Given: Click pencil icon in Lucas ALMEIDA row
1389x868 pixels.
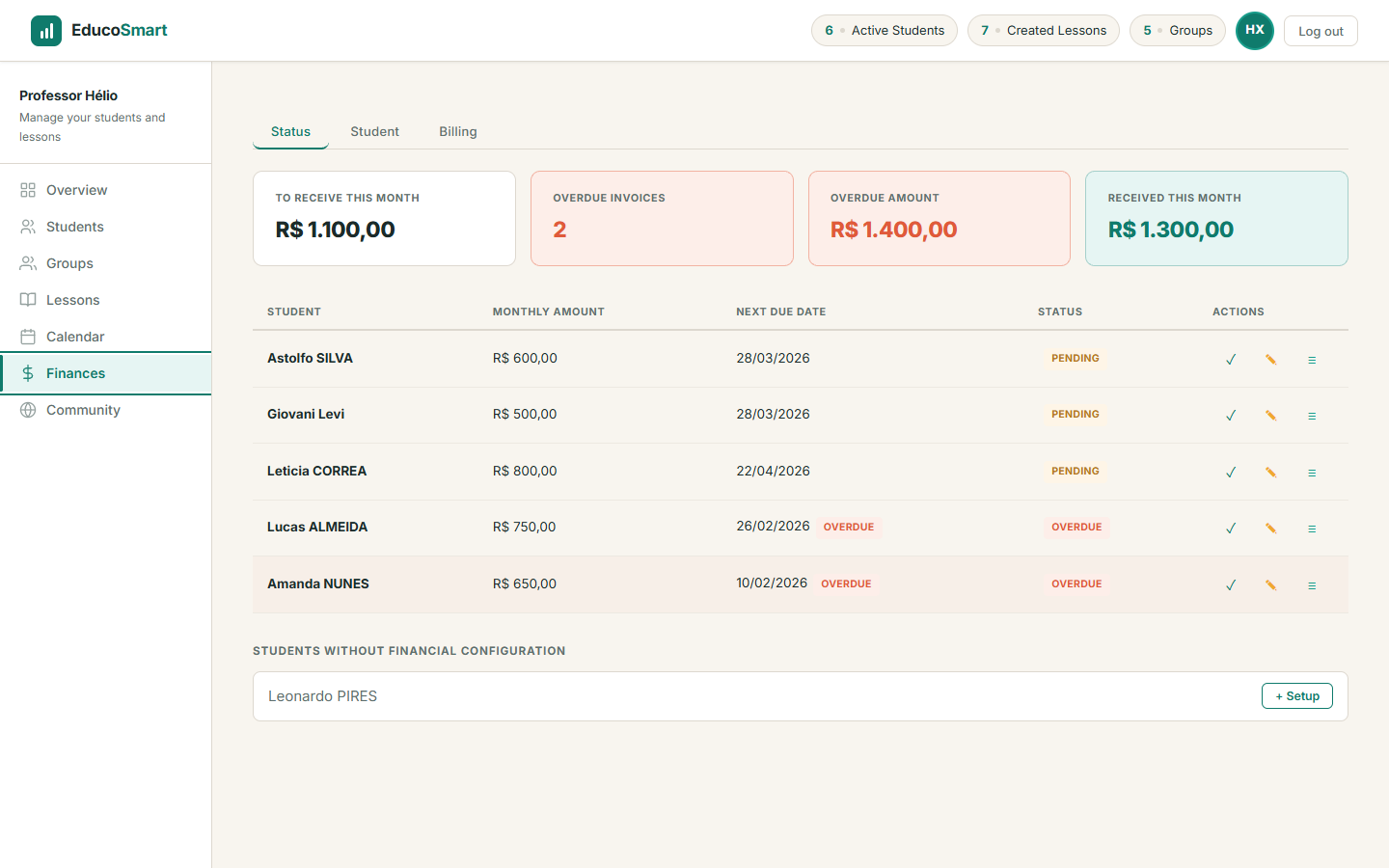Looking at the screenshot, I should pyautogui.click(x=1271, y=529).
